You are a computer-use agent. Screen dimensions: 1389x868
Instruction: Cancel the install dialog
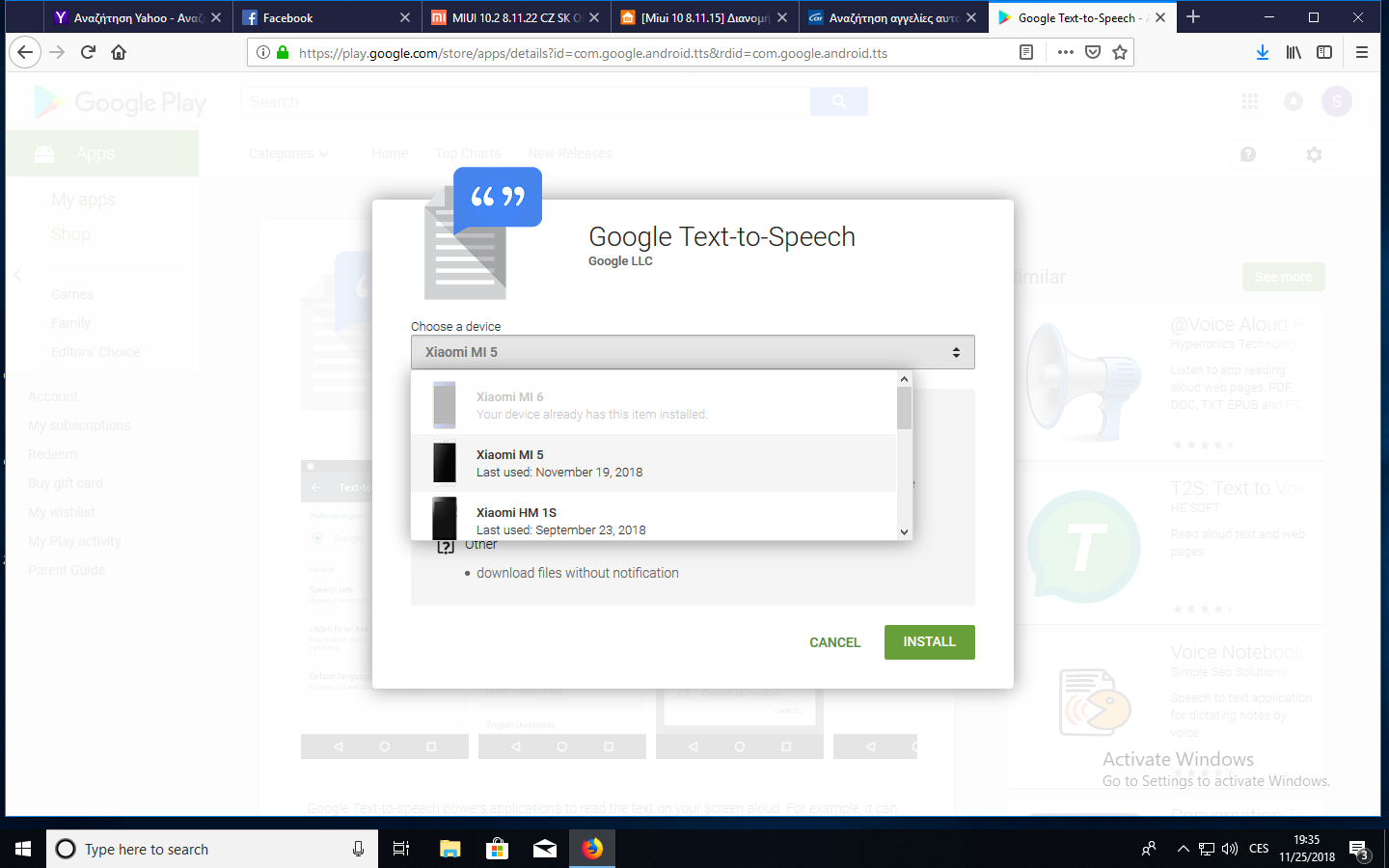coord(834,642)
